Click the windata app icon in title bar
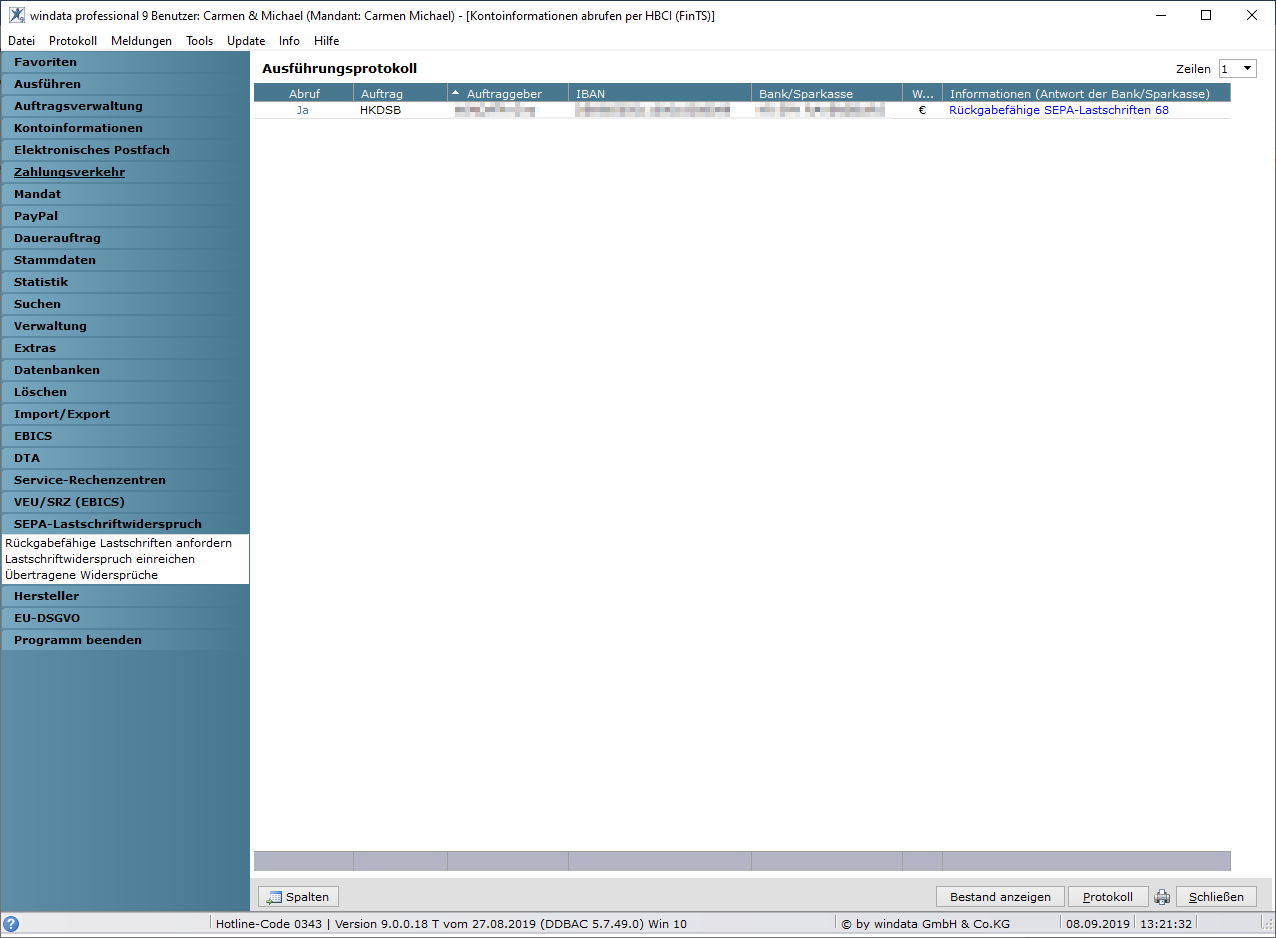Viewport: 1276px width, 938px height. 17,15
